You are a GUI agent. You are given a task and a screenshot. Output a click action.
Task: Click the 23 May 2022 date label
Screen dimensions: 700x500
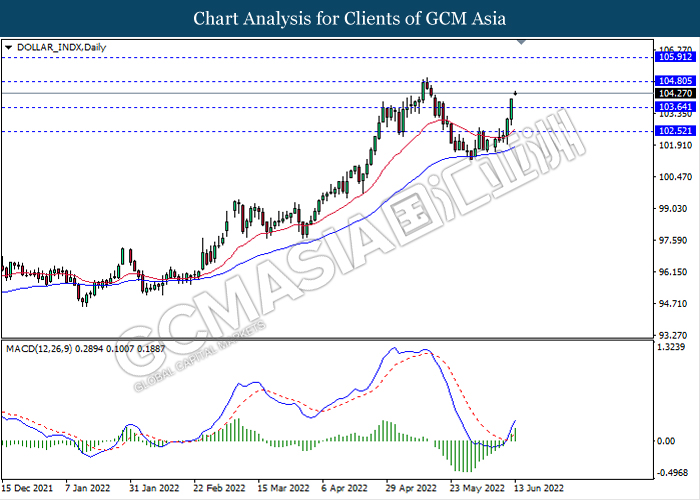tap(477, 488)
